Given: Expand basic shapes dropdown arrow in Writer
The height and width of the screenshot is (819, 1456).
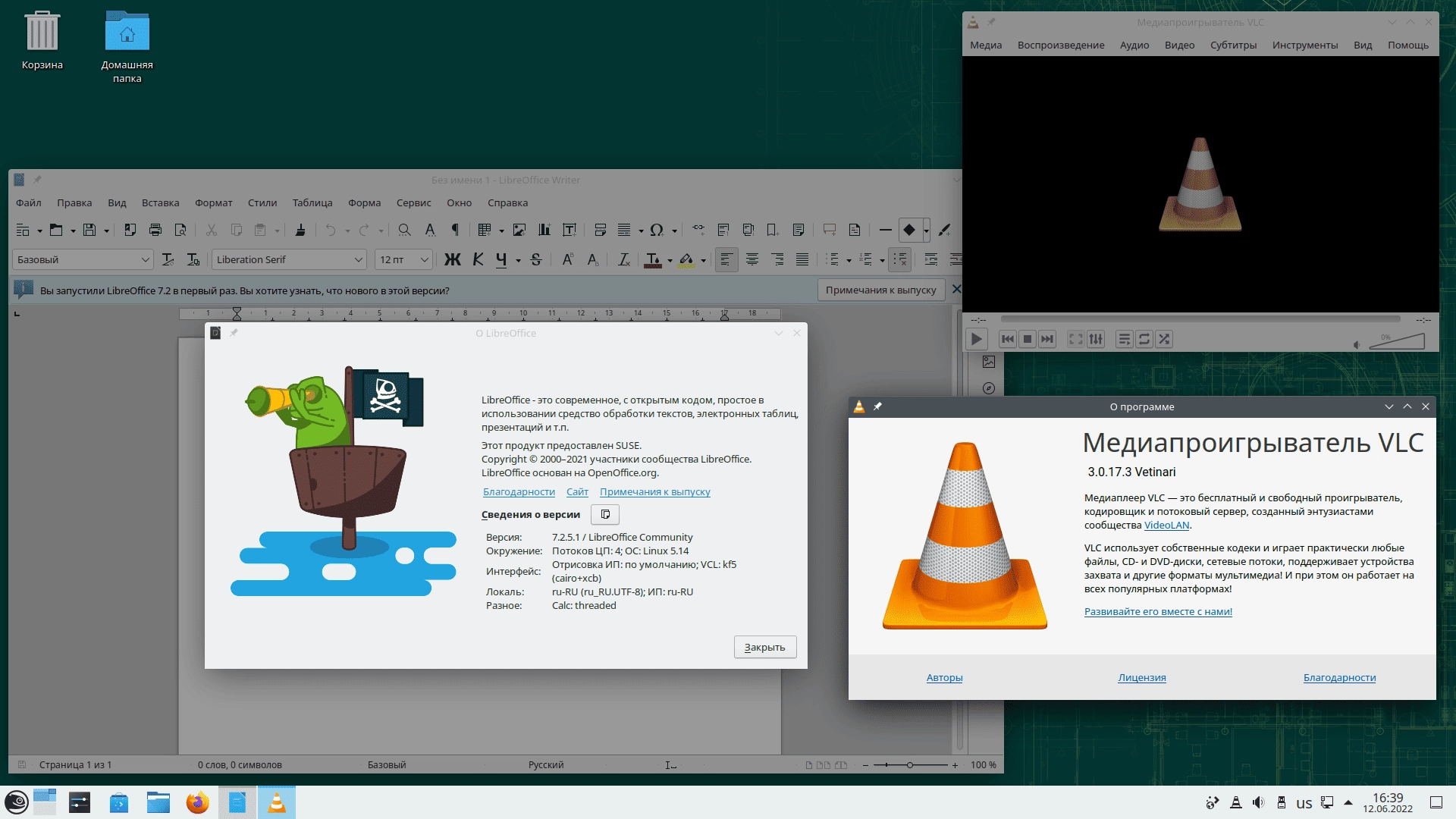Looking at the screenshot, I should tap(926, 231).
